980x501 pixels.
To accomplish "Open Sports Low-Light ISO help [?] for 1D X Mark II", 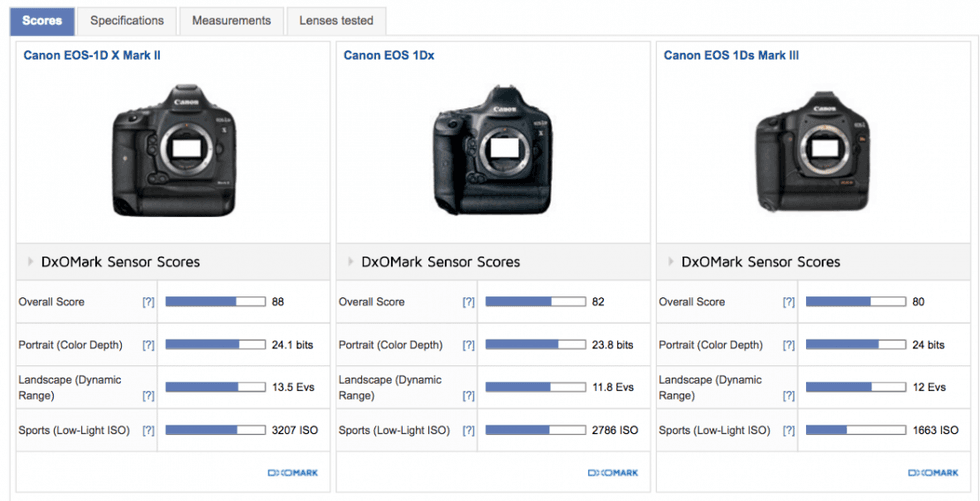I will point(148,430).
